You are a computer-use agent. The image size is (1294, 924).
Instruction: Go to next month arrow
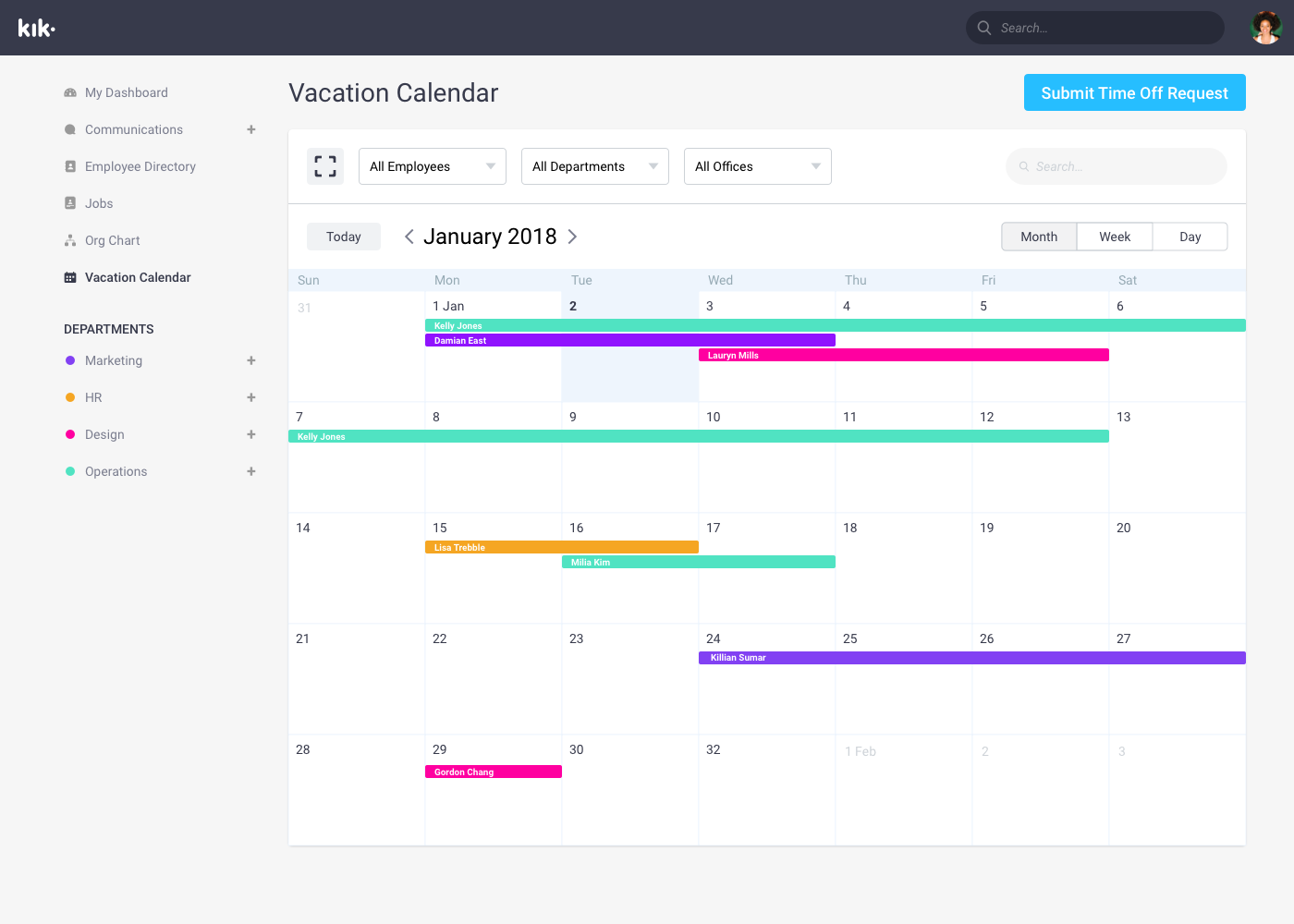(572, 237)
